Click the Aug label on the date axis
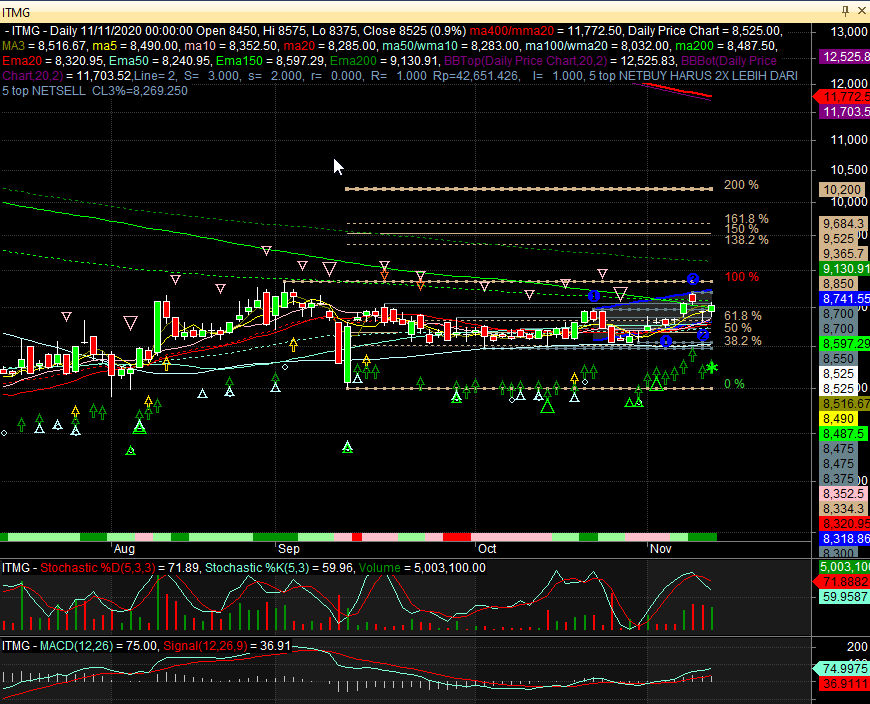The image size is (870, 704). (x=124, y=549)
